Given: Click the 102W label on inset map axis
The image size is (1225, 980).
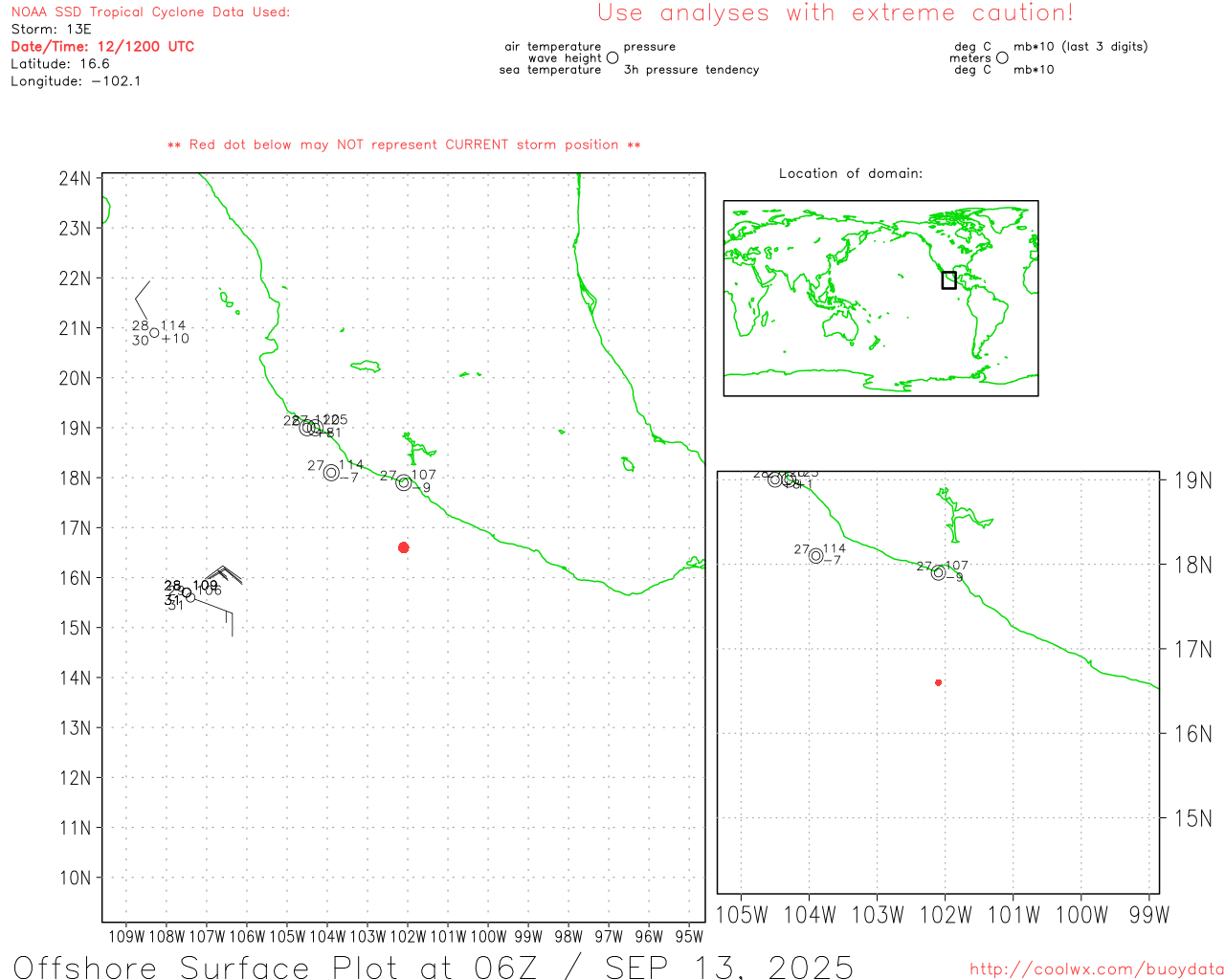Looking at the screenshot, I should point(946,915).
